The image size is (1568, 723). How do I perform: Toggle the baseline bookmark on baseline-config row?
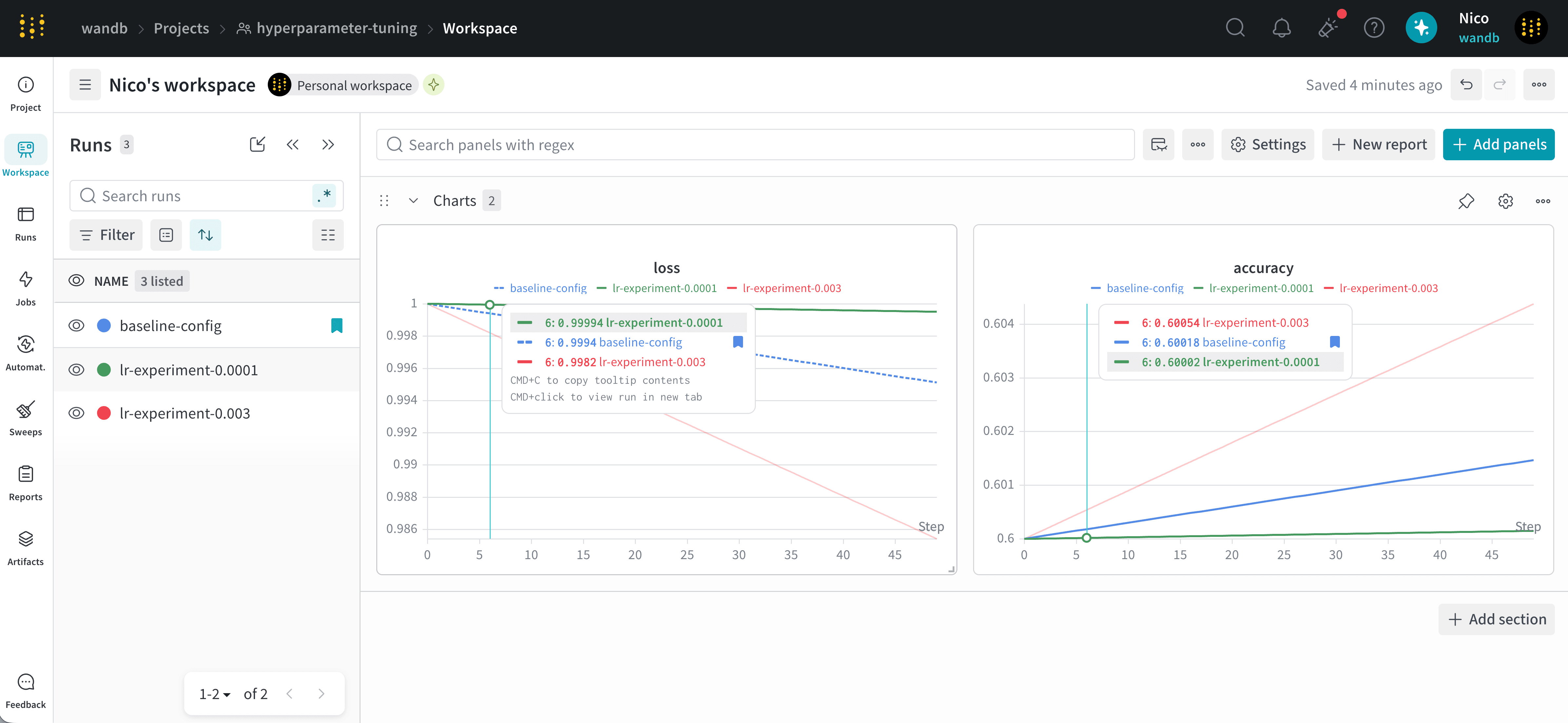coord(337,325)
